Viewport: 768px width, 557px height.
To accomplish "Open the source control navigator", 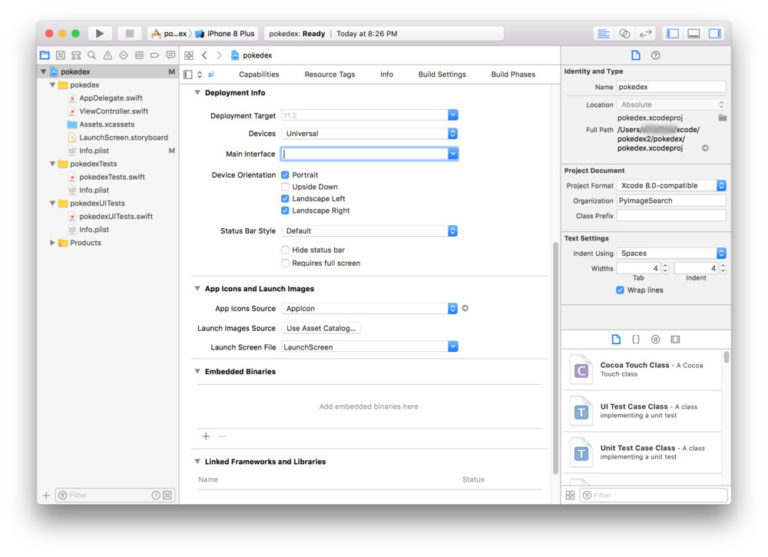I will tap(60, 55).
